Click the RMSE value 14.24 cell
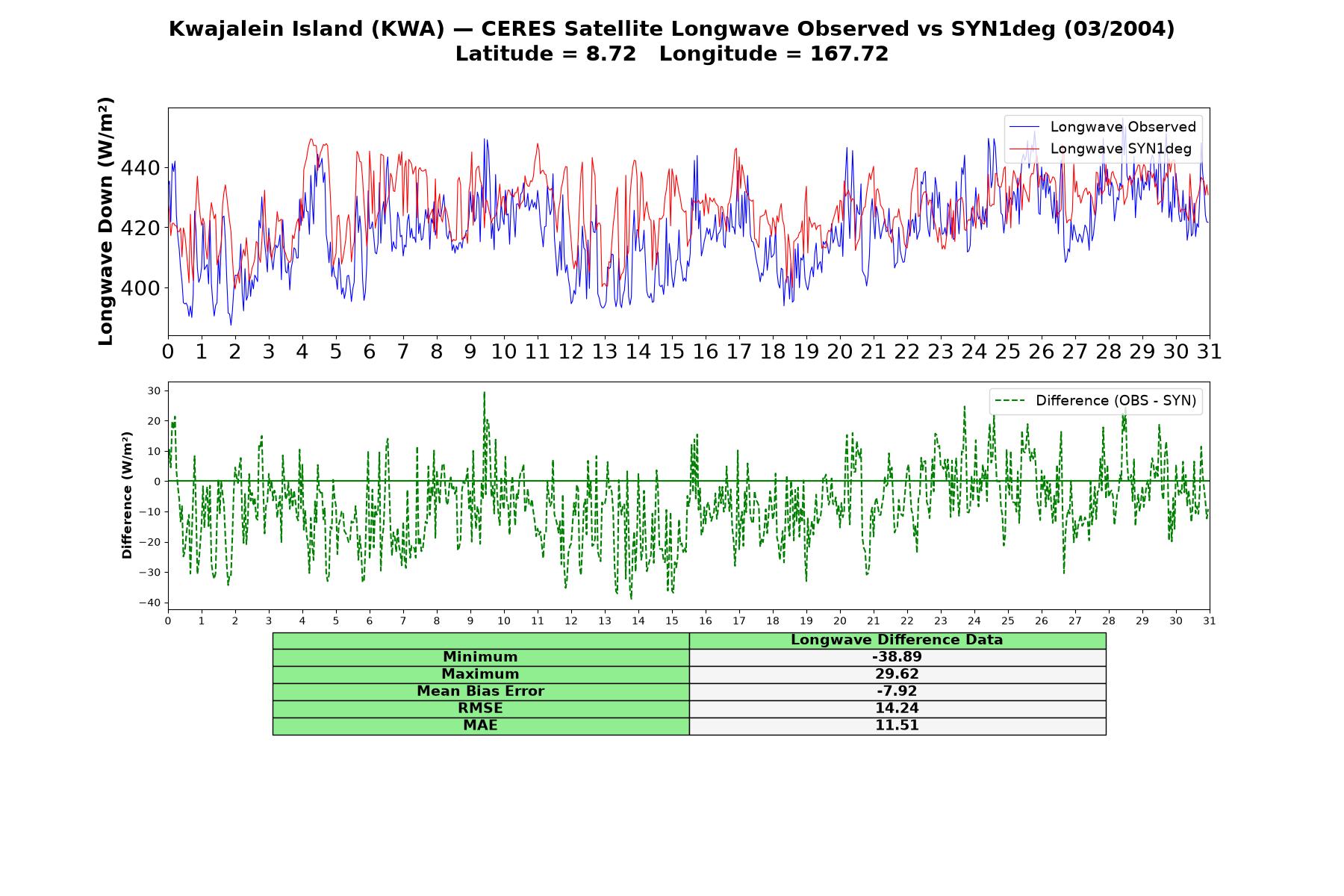Image resolution: width=1344 pixels, height=896 pixels. [x=897, y=709]
